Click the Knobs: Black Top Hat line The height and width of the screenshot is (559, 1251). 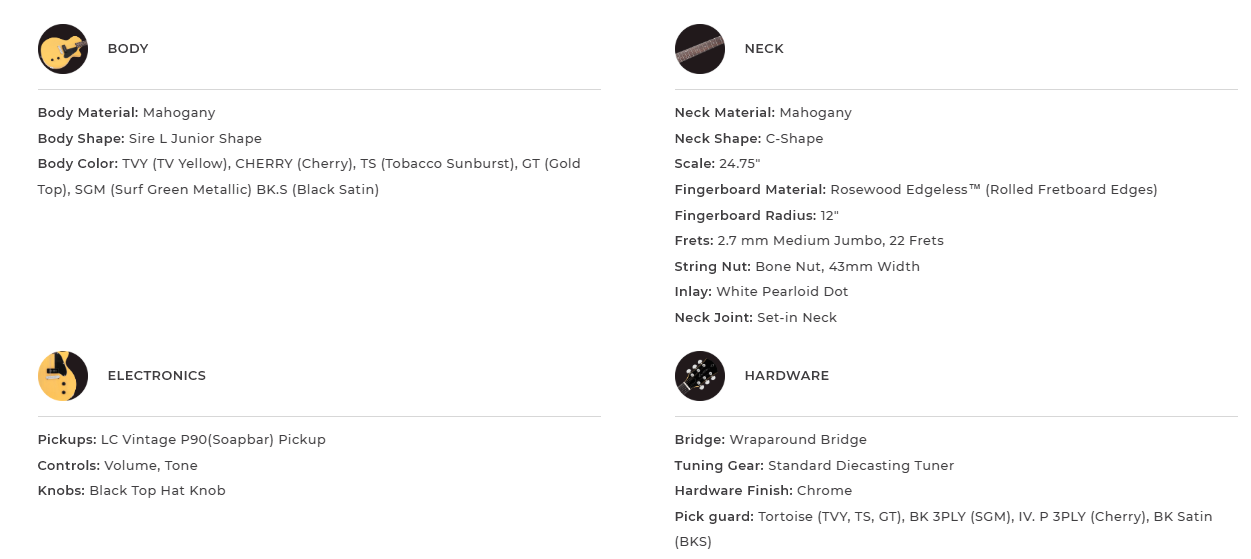point(131,491)
